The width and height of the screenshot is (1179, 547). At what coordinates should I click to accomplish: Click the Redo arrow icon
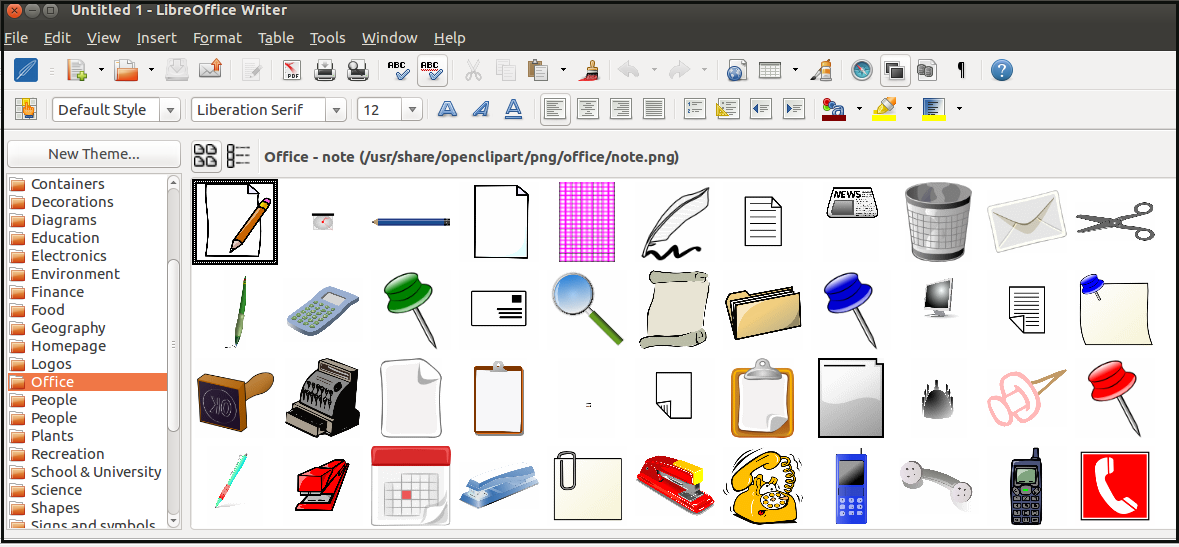click(x=680, y=71)
